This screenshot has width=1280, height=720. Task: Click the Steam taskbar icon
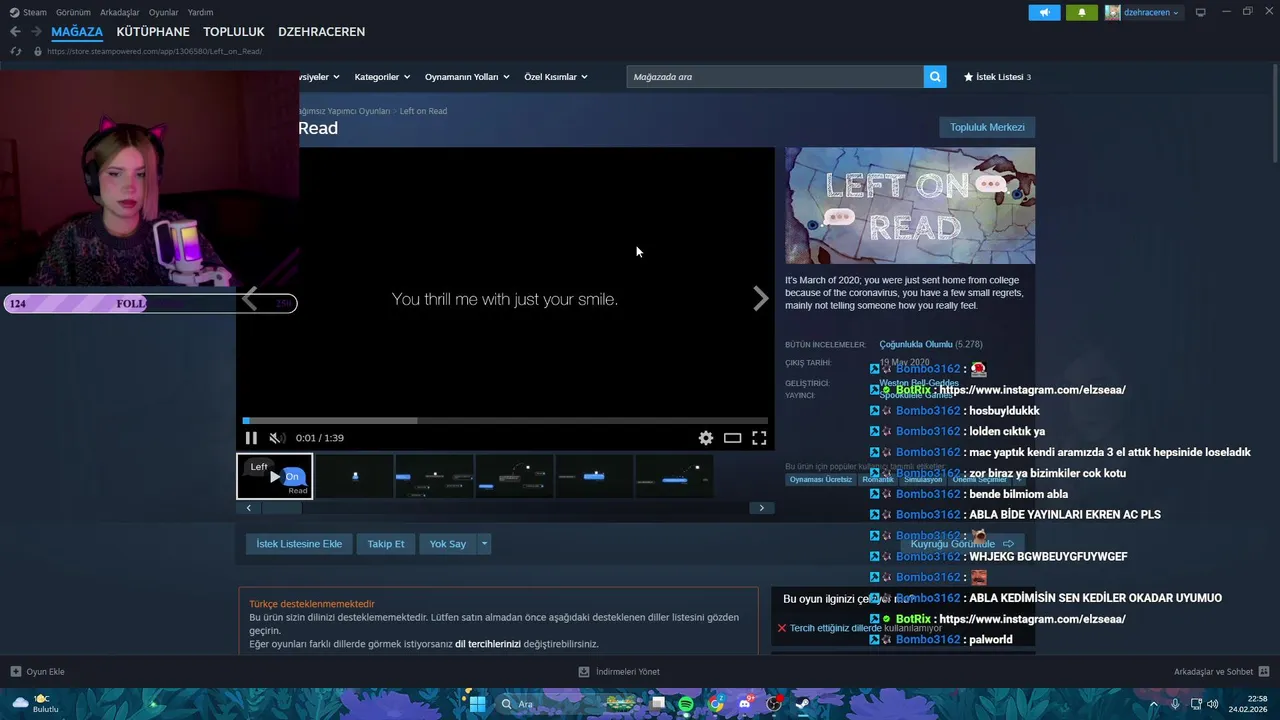click(803, 704)
